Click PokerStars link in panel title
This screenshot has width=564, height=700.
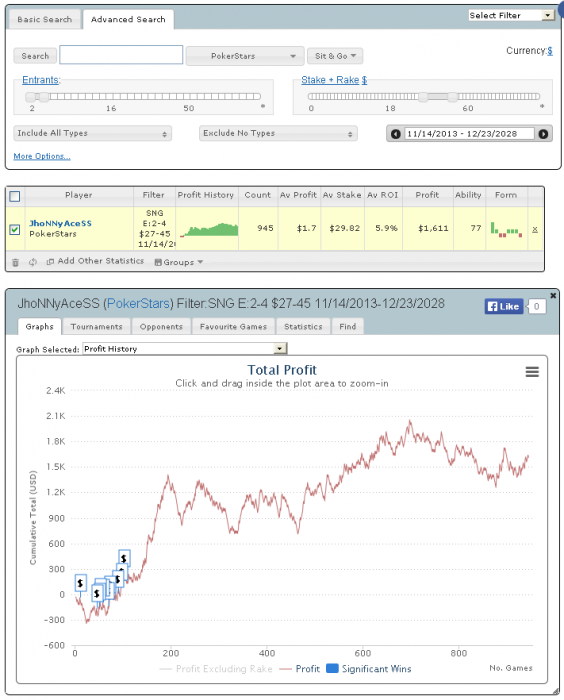point(138,304)
